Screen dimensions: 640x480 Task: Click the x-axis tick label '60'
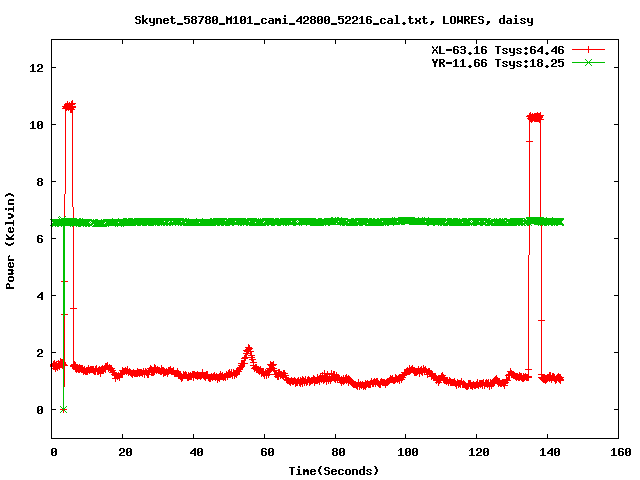point(267,452)
